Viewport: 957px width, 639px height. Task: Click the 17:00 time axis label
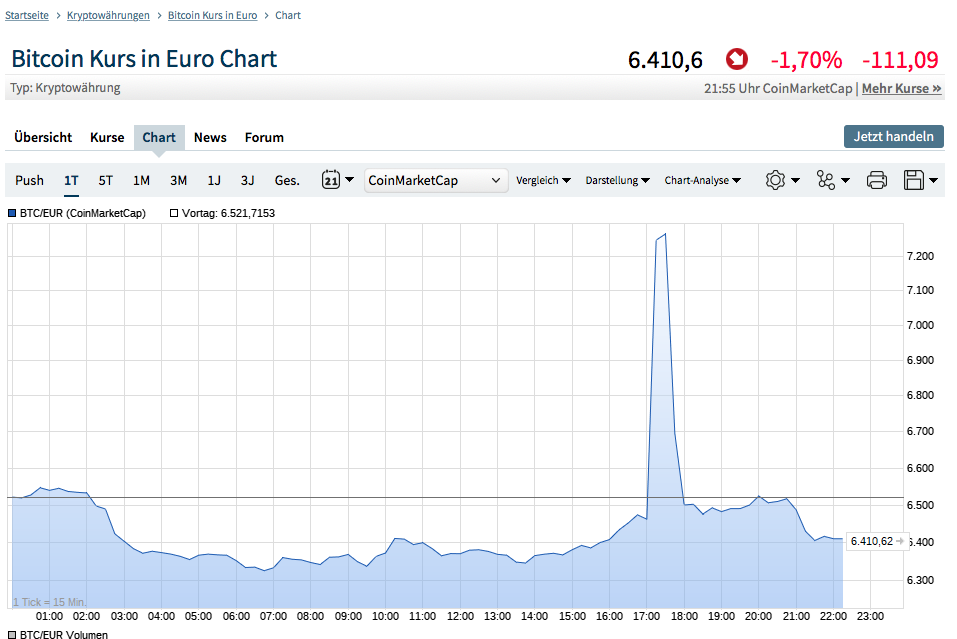click(646, 616)
